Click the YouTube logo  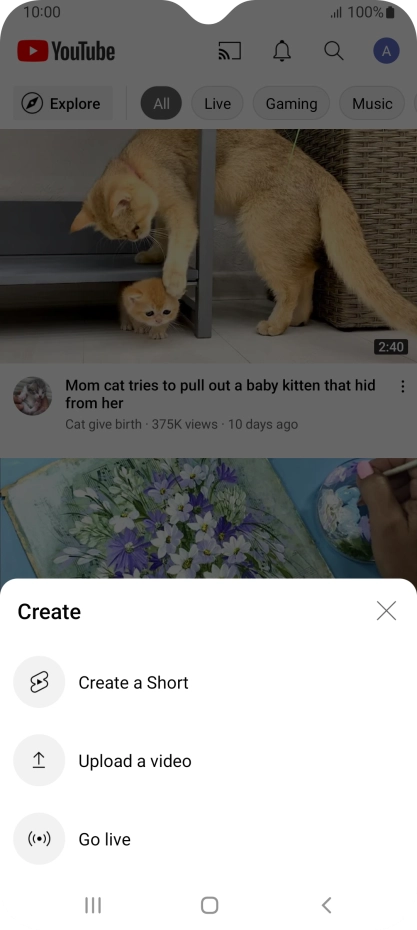(66, 52)
